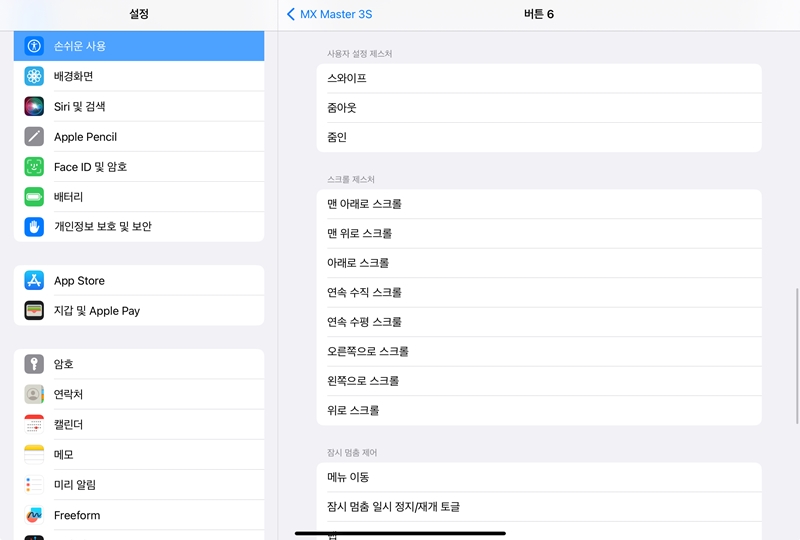800x540 pixels.
Task: Tap the App Store icon
Action: (34, 280)
